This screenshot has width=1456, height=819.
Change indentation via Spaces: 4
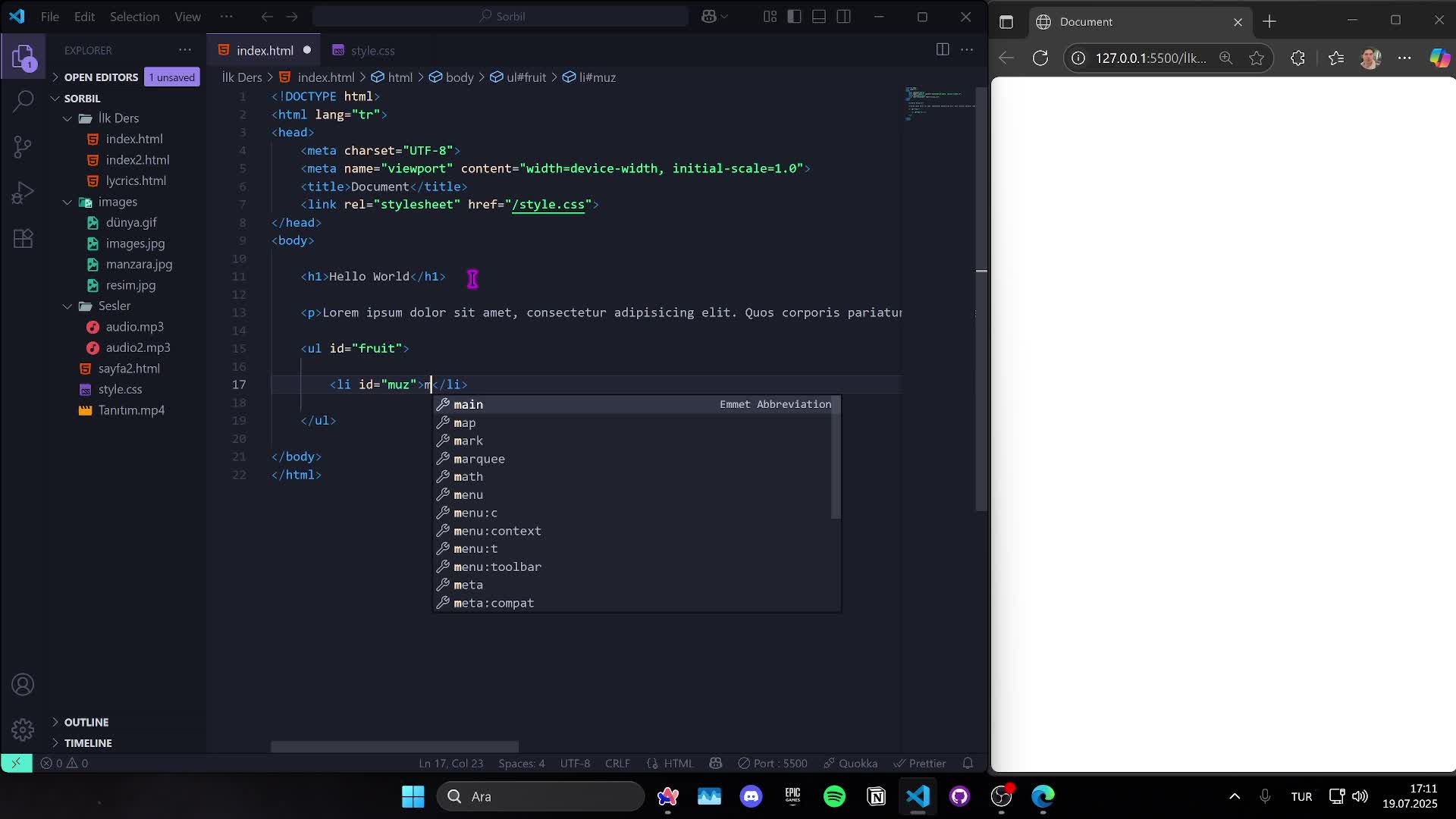(522, 764)
